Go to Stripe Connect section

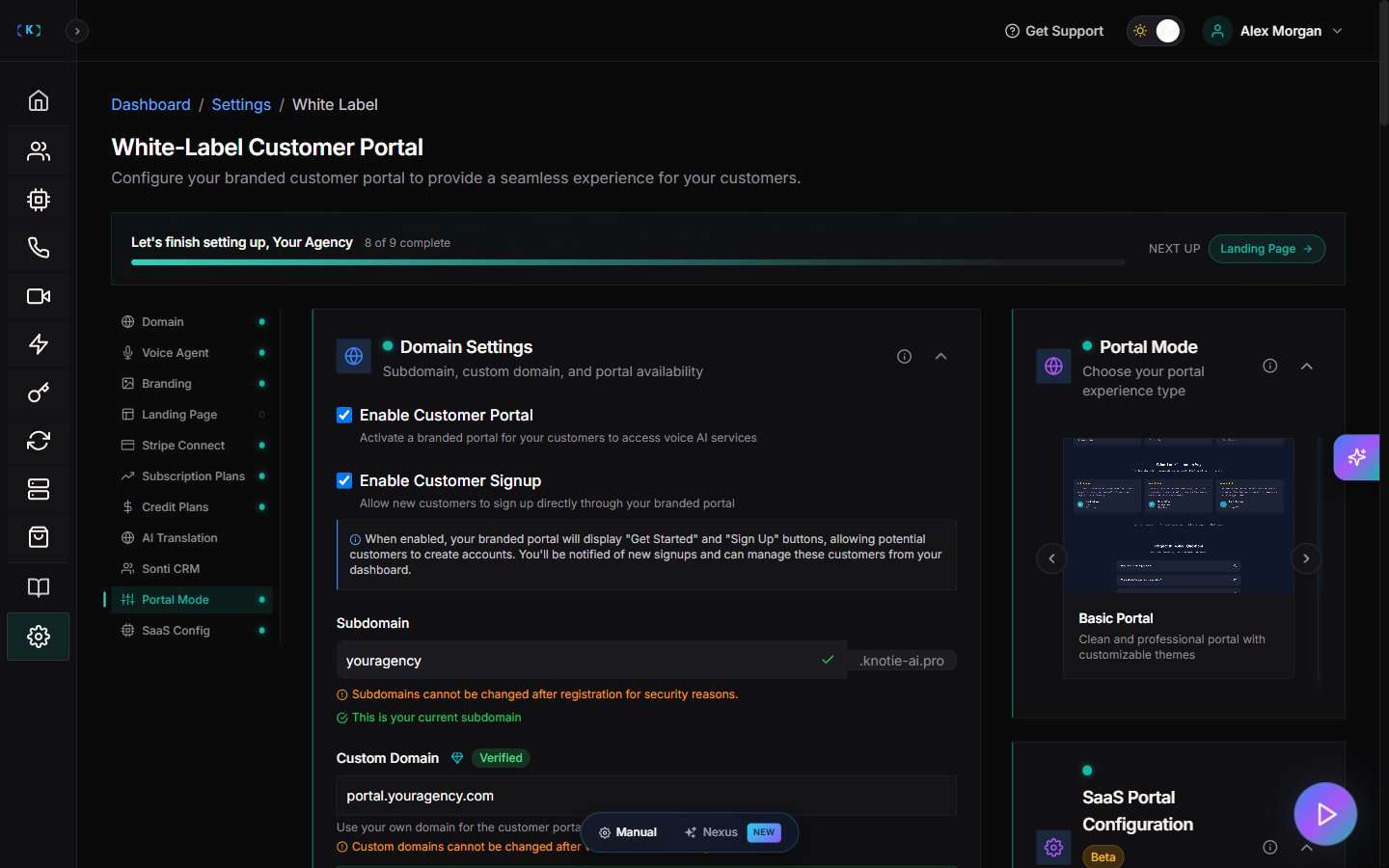(192, 446)
